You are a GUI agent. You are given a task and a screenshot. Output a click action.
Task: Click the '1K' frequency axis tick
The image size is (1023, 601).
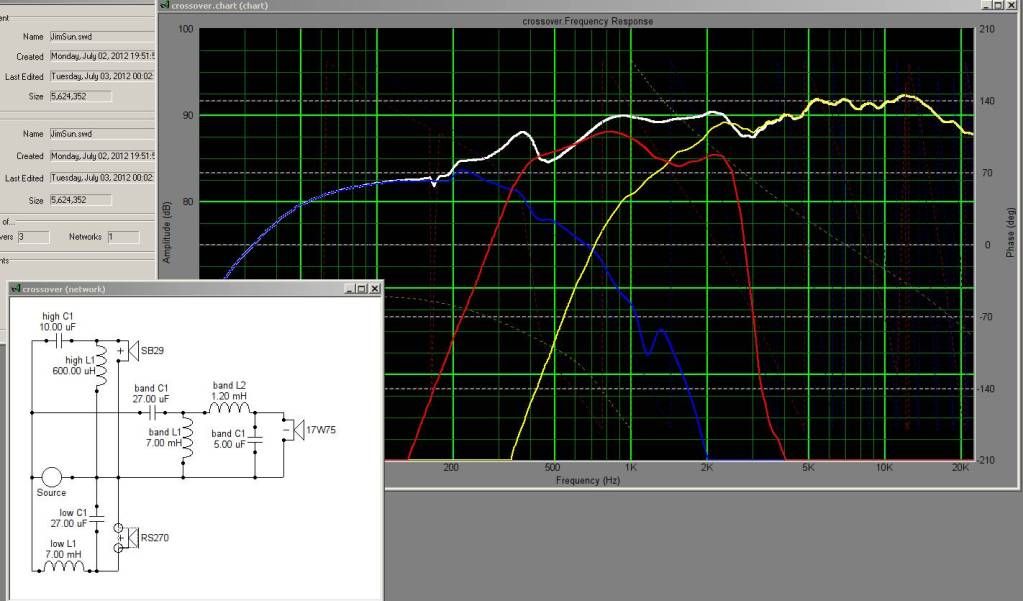coord(630,467)
